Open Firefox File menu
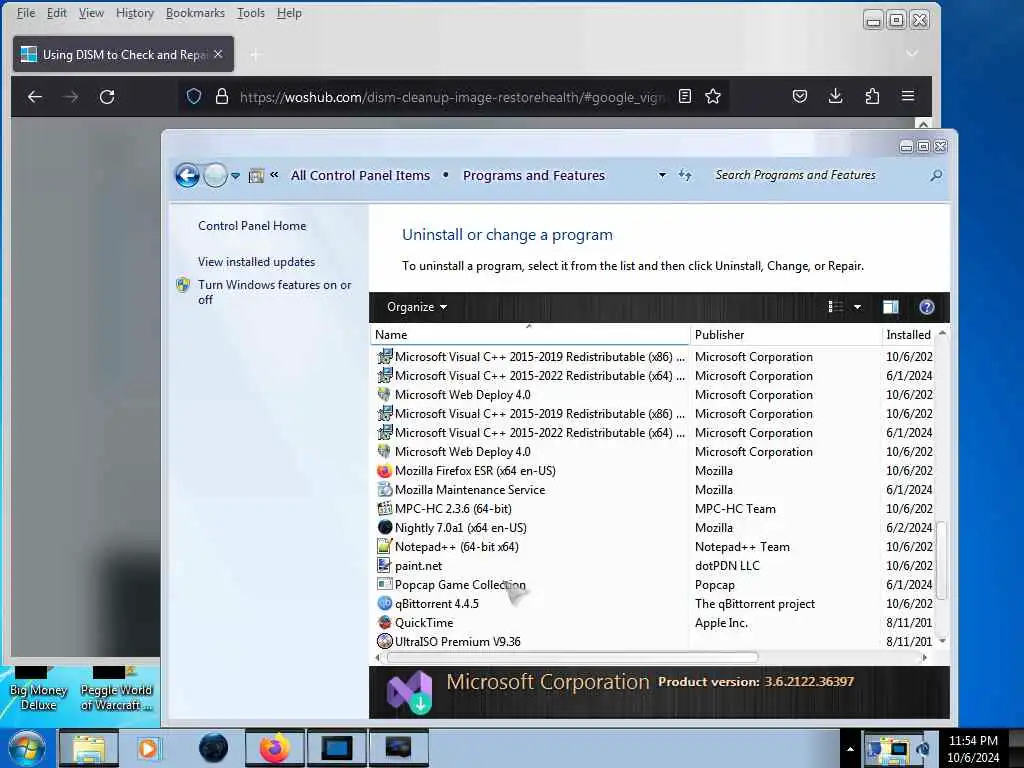1024x768 pixels. tap(25, 13)
